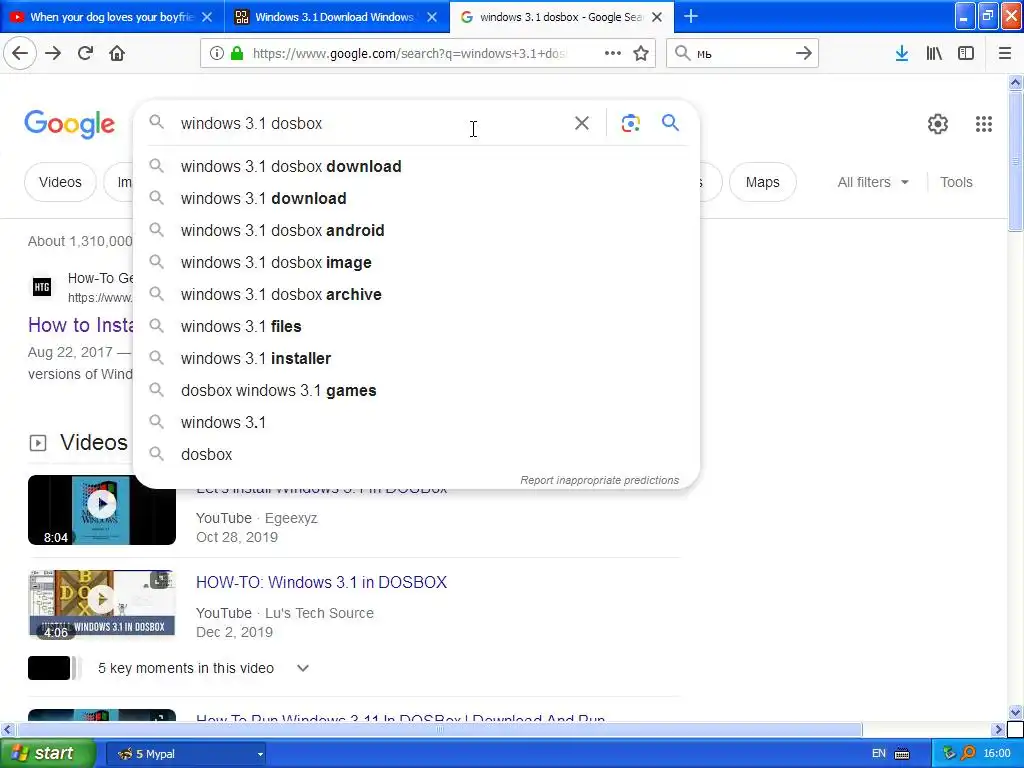Choose suggestion windows 3.1 dosbox download
The height and width of the screenshot is (768, 1024).
tap(416, 167)
